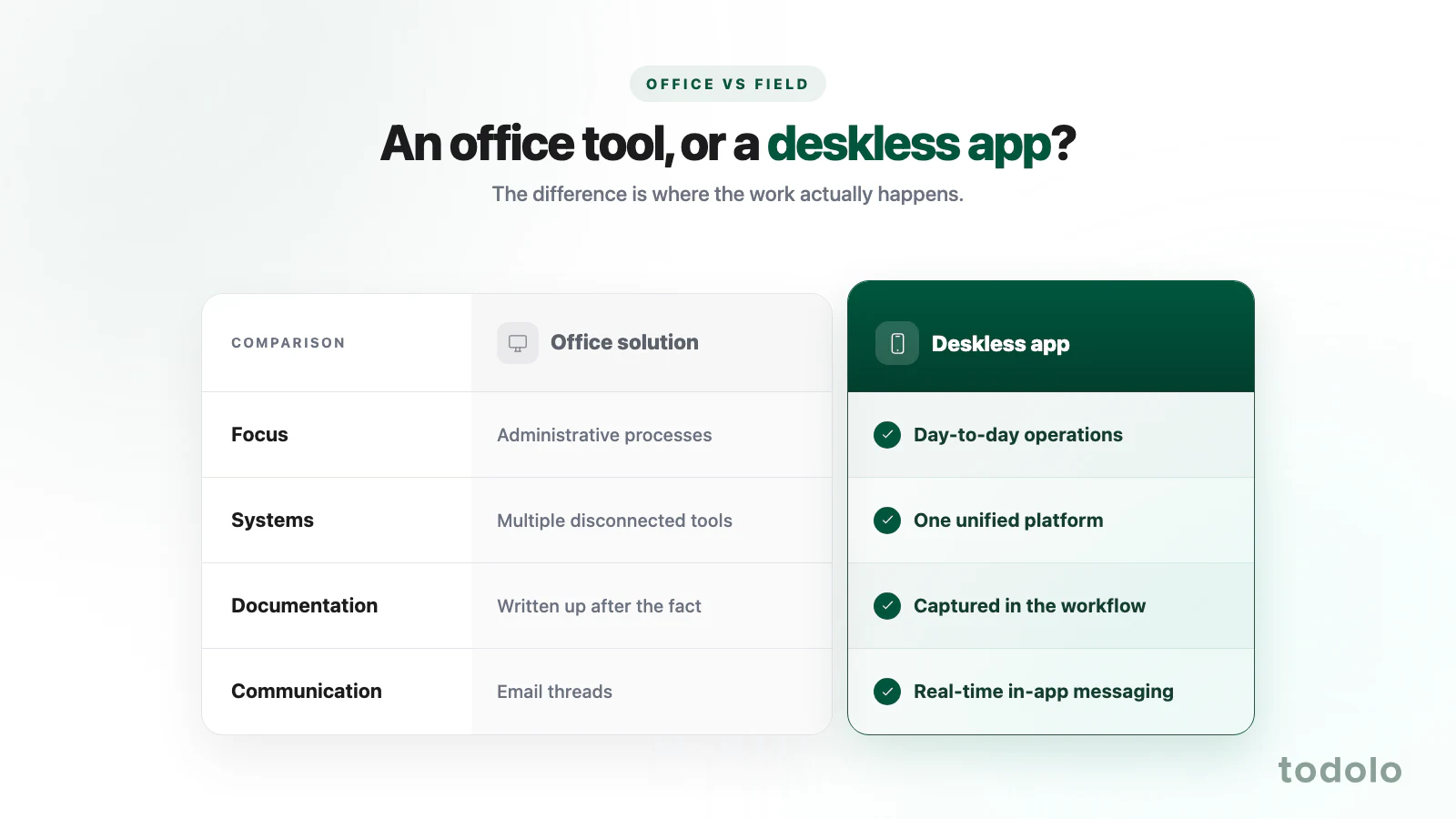Click the todolo logo
The width and height of the screenshot is (1456, 819).
point(1340,770)
